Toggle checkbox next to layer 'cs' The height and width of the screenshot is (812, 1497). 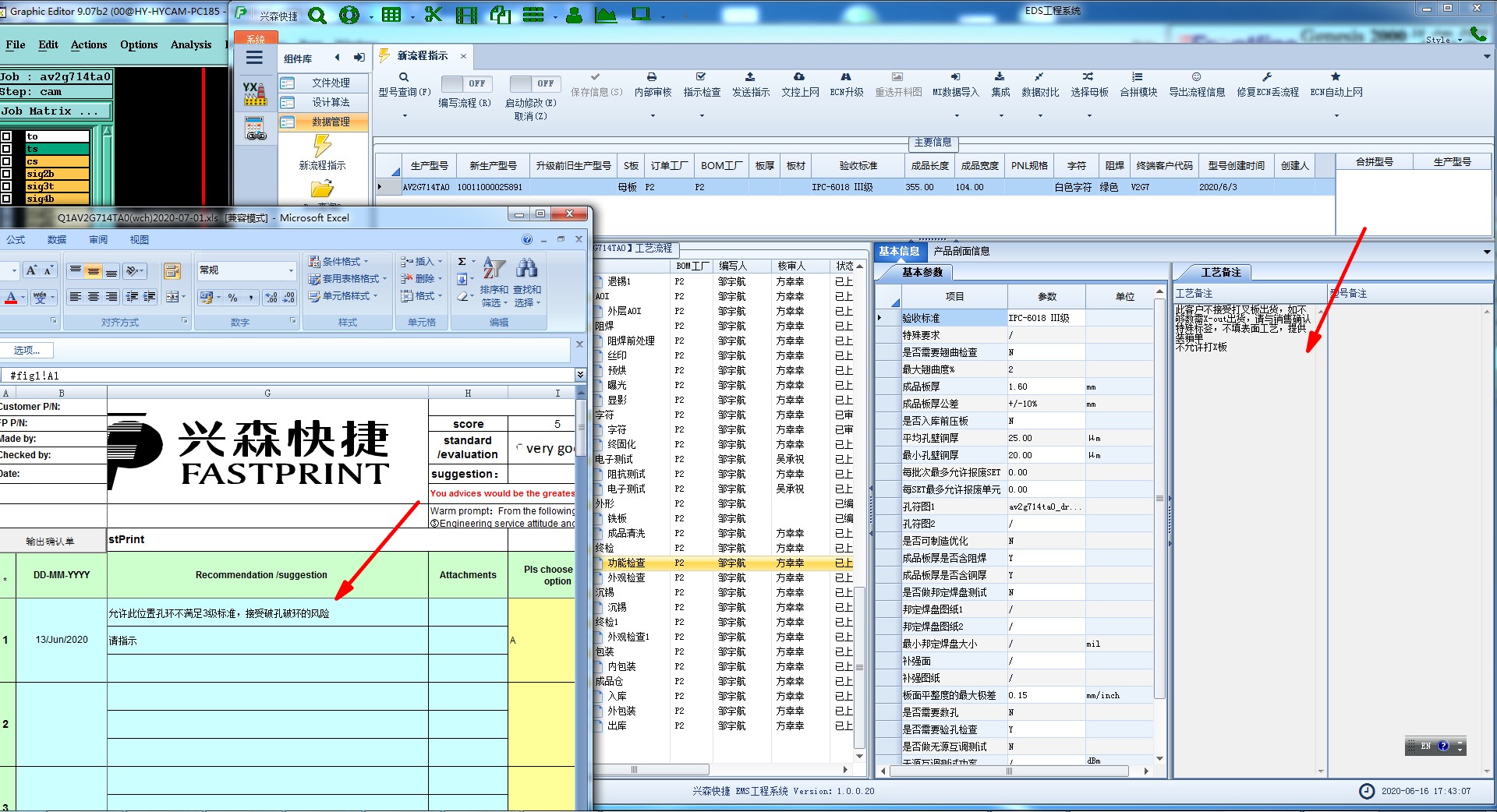click(6, 161)
